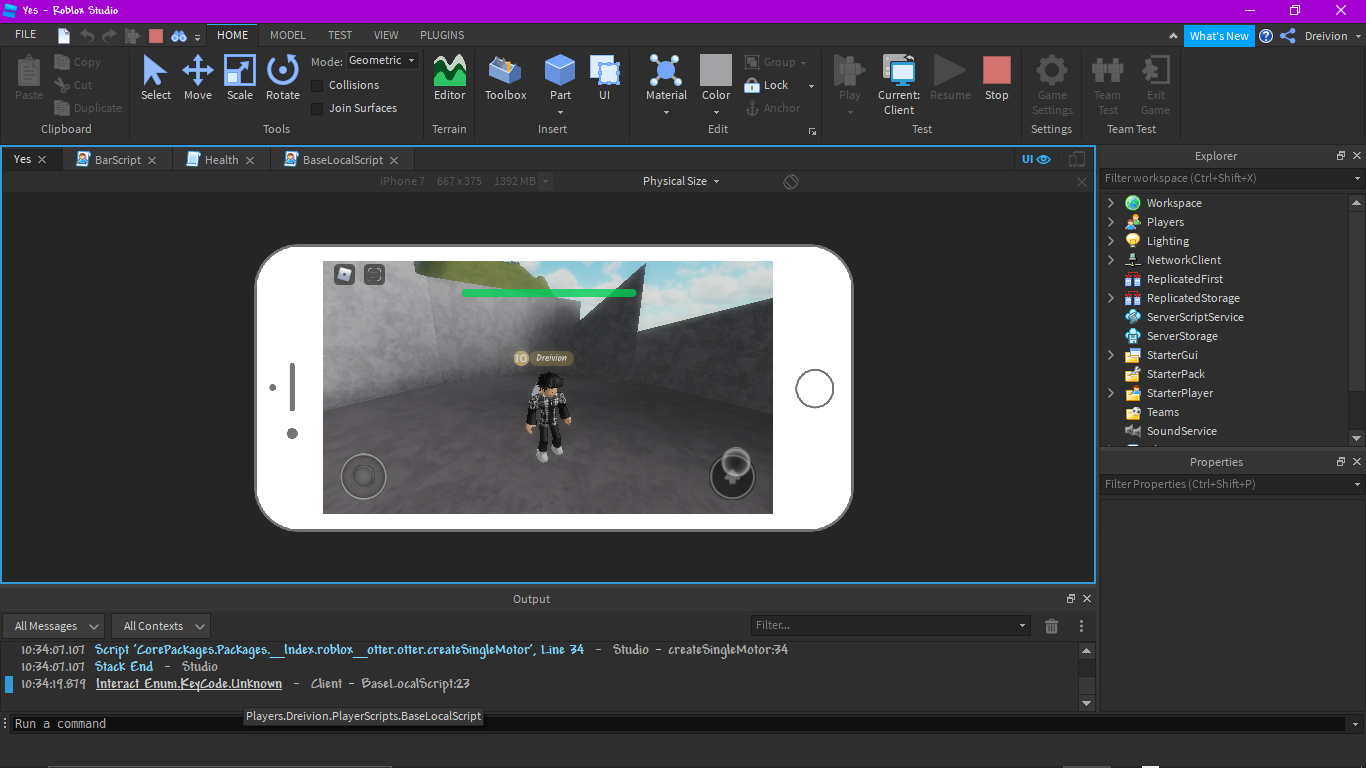
Task: Switch to the MODEL ribbon tab
Action: point(288,35)
